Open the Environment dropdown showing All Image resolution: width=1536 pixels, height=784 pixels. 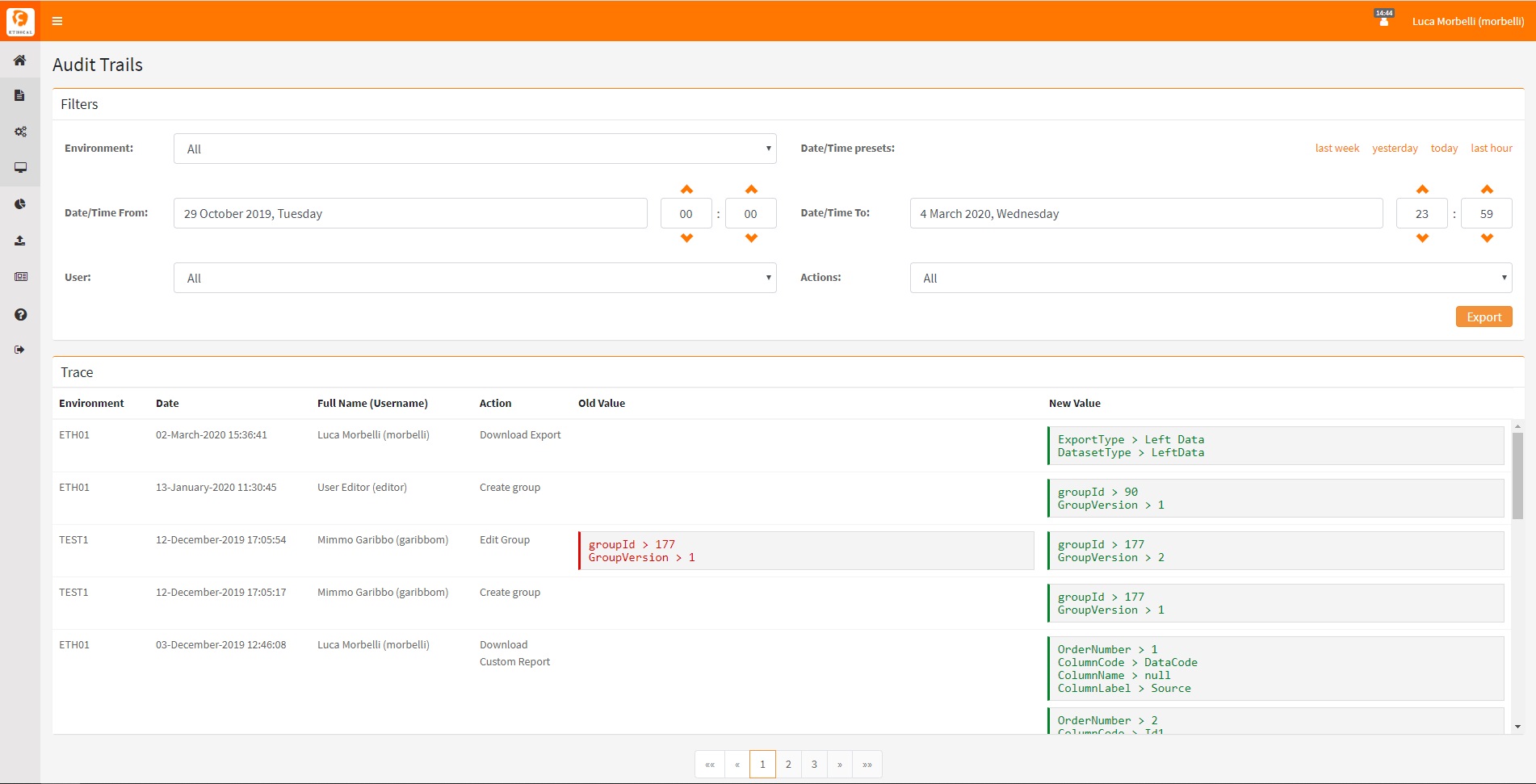[475, 149]
